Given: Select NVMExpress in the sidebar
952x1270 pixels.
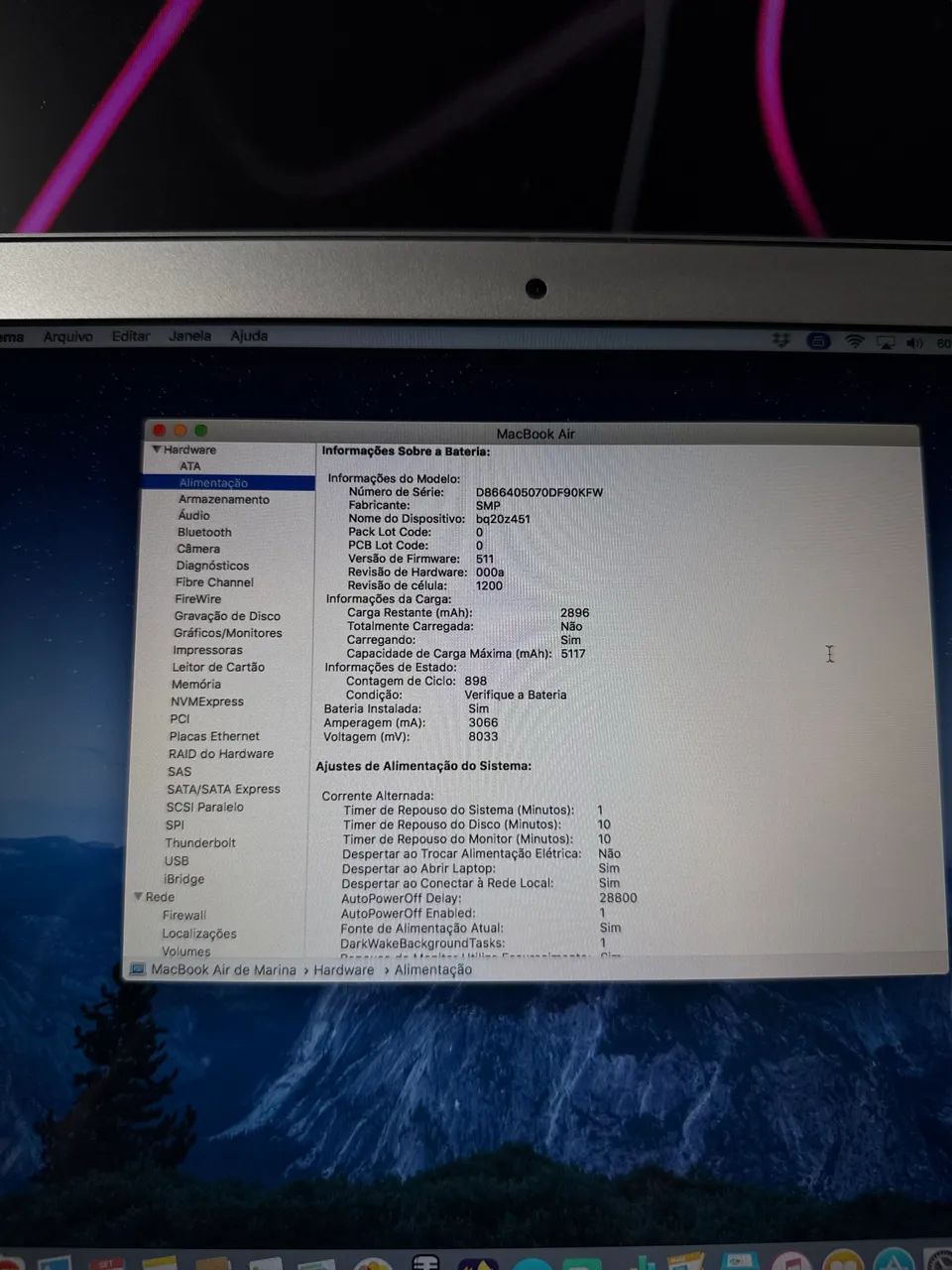Looking at the screenshot, I should 206,701.
